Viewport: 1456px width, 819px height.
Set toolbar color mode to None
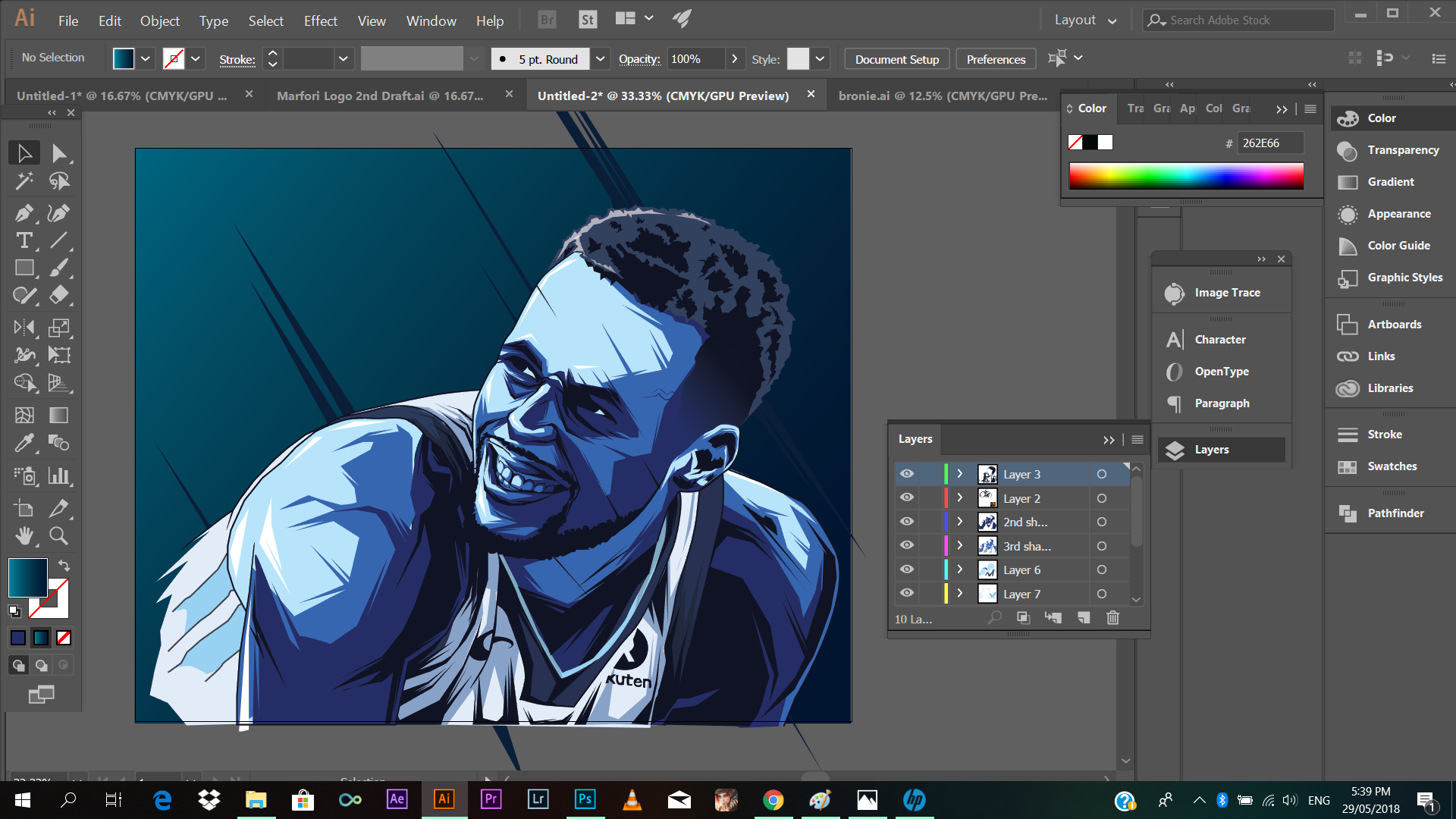tap(64, 638)
